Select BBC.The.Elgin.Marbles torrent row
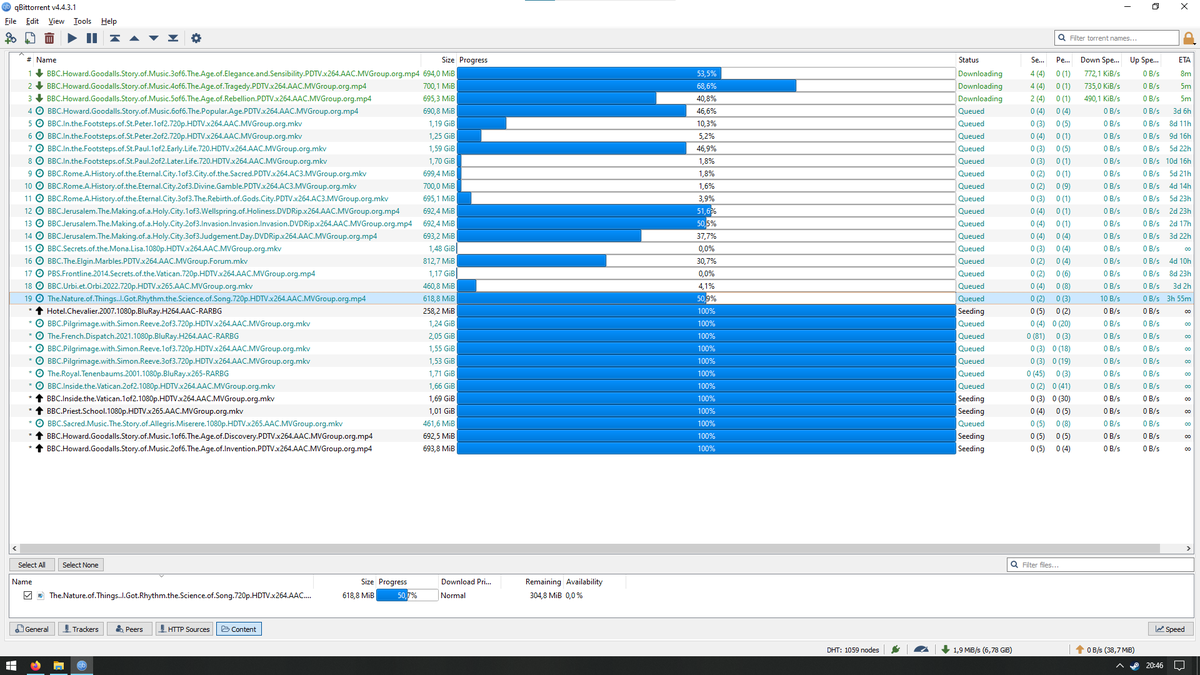1200x675 pixels. click(600, 261)
